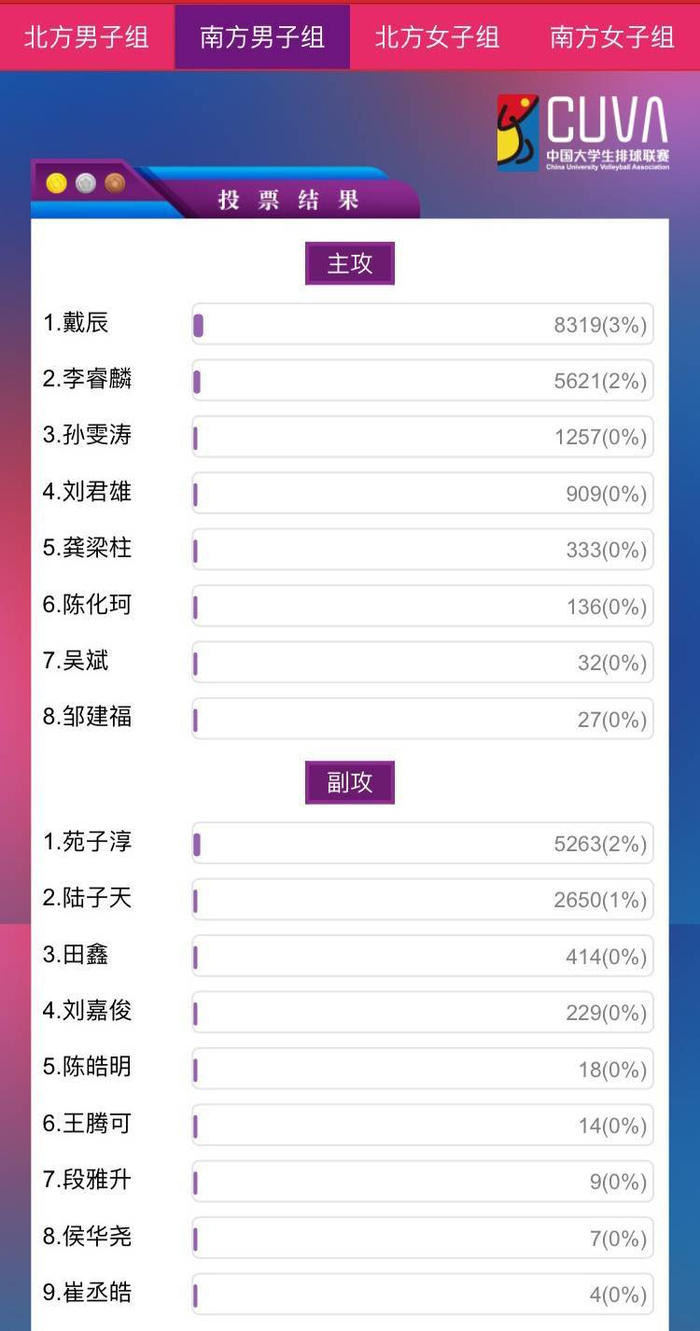Viewport: 700px width, 1331px height.
Task: Click 戴辰's vote progress bar
Action: click(422, 325)
